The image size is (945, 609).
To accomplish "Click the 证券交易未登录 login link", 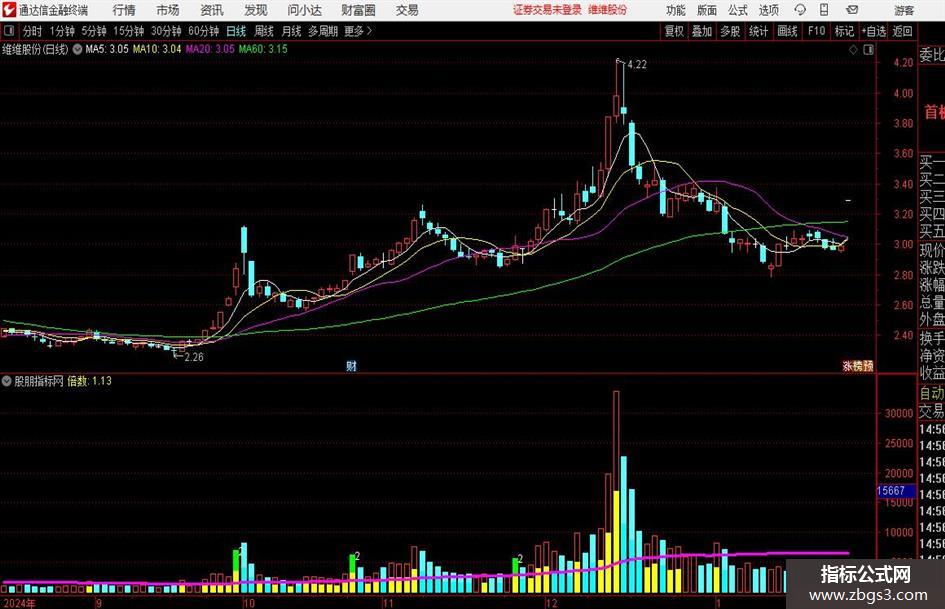I will click(x=547, y=10).
